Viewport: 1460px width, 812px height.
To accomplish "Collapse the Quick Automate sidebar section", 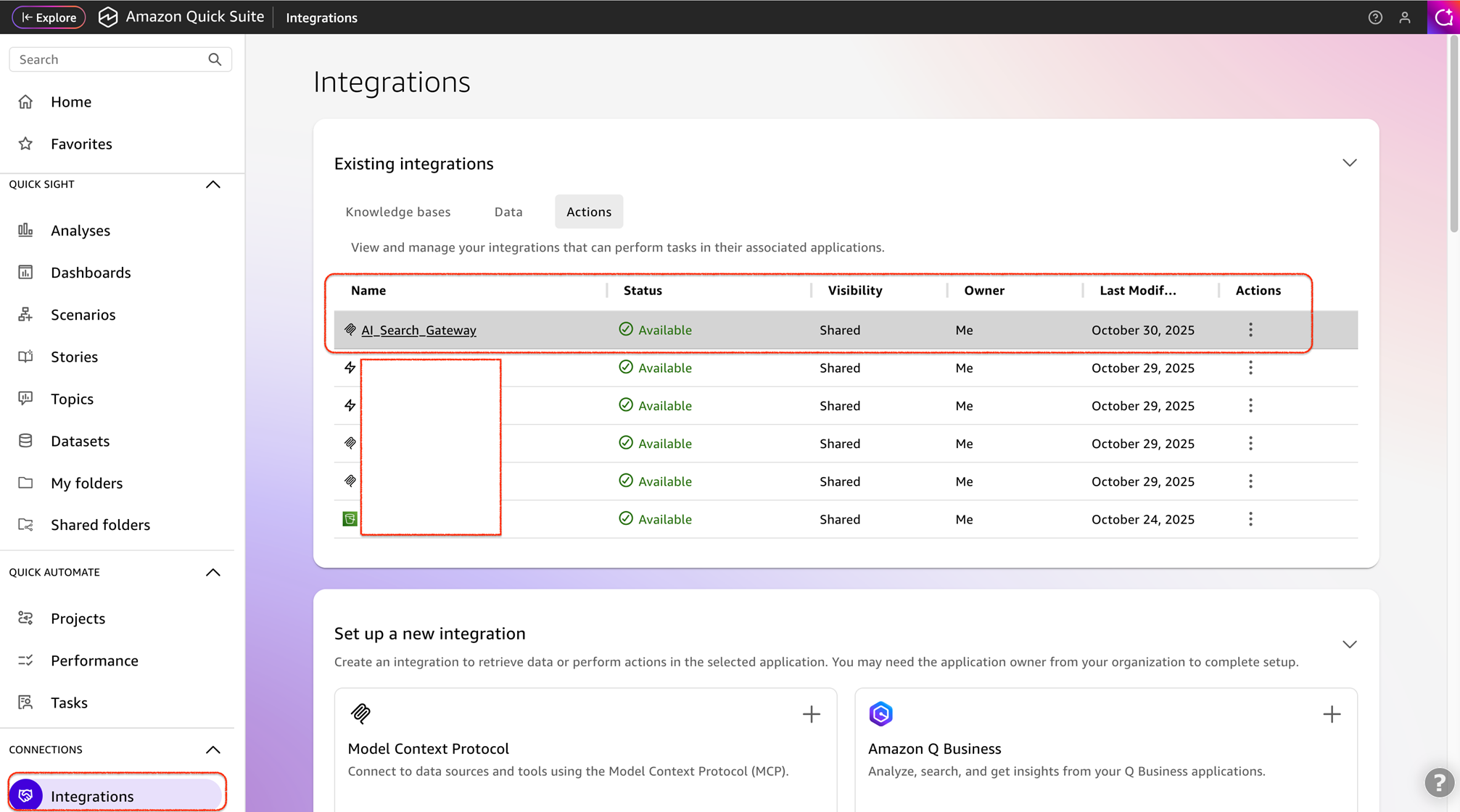I will point(213,573).
